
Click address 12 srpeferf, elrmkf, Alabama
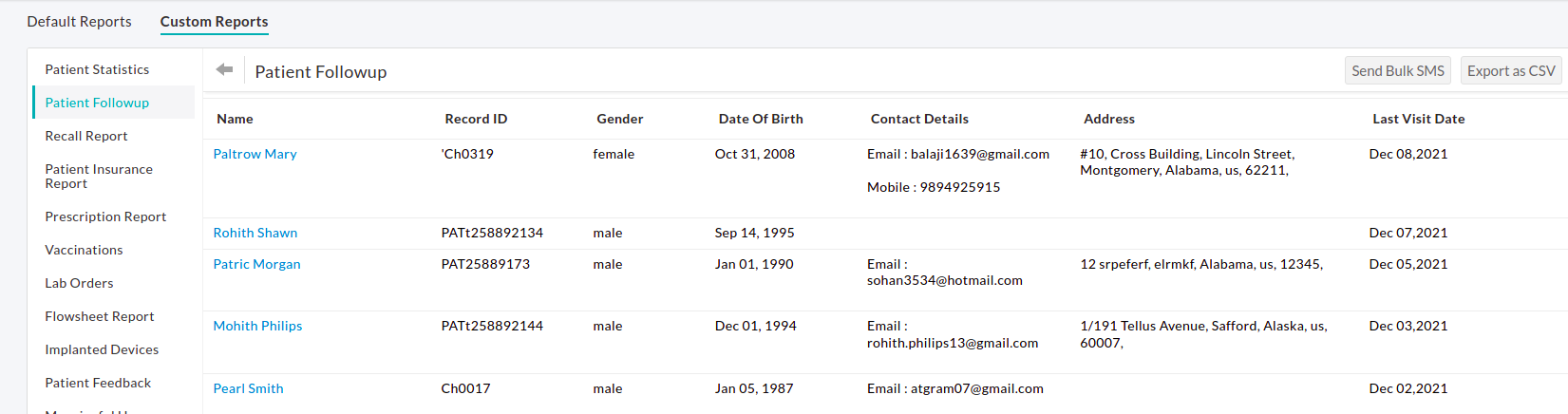[1201, 264]
